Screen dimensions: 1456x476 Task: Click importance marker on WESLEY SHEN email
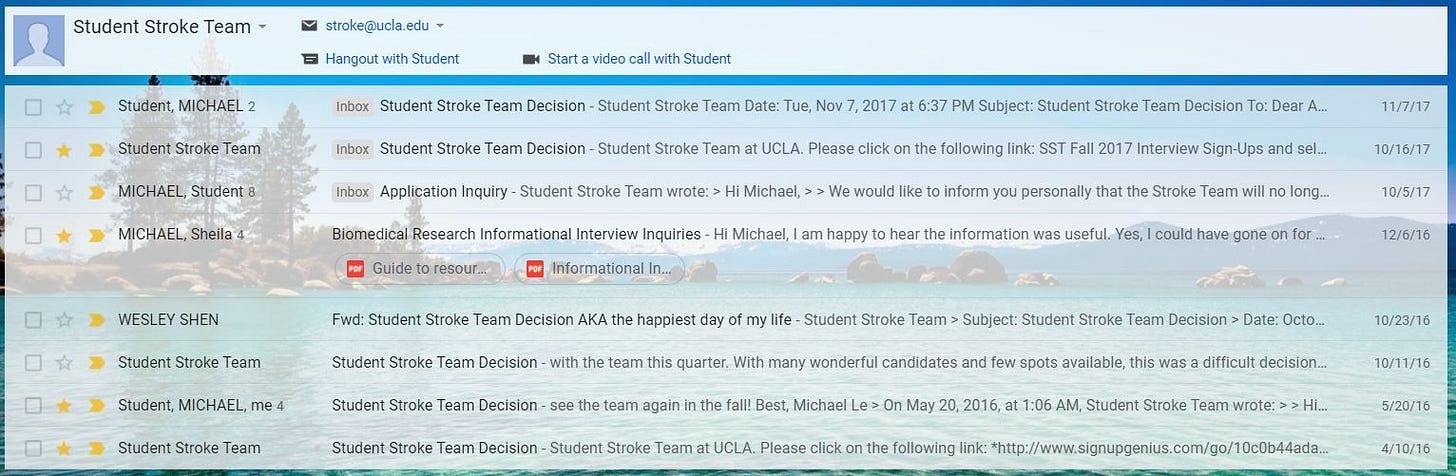[96, 320]
